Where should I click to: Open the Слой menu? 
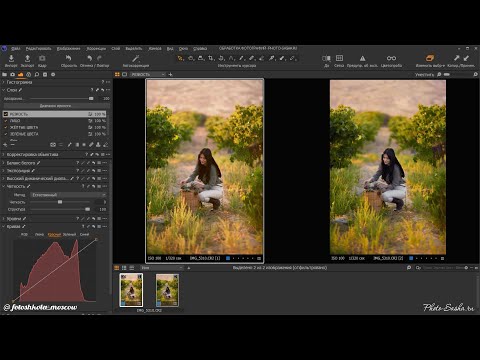point(116,49)
